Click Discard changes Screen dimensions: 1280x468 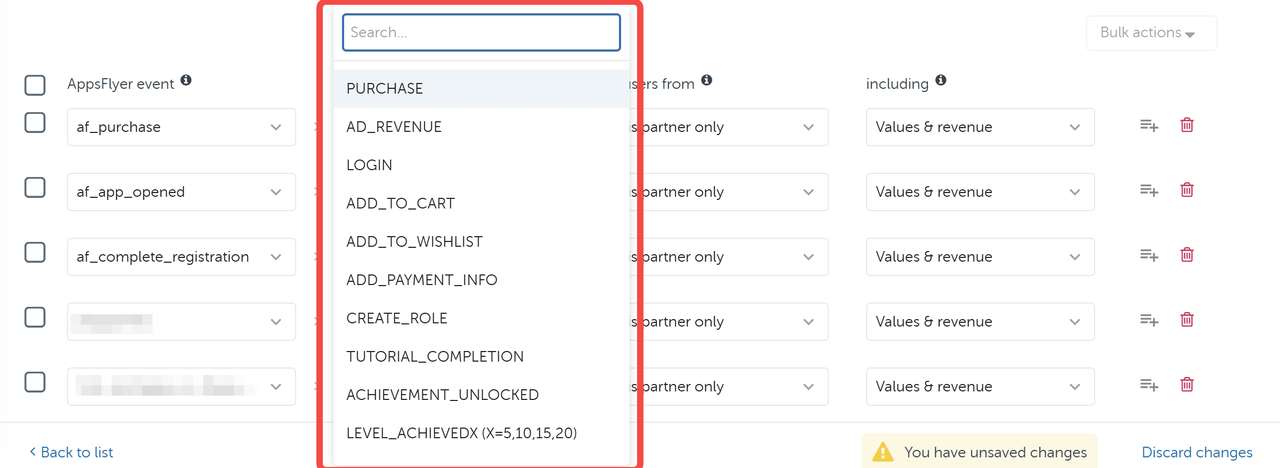click(x=1197, y=452)
